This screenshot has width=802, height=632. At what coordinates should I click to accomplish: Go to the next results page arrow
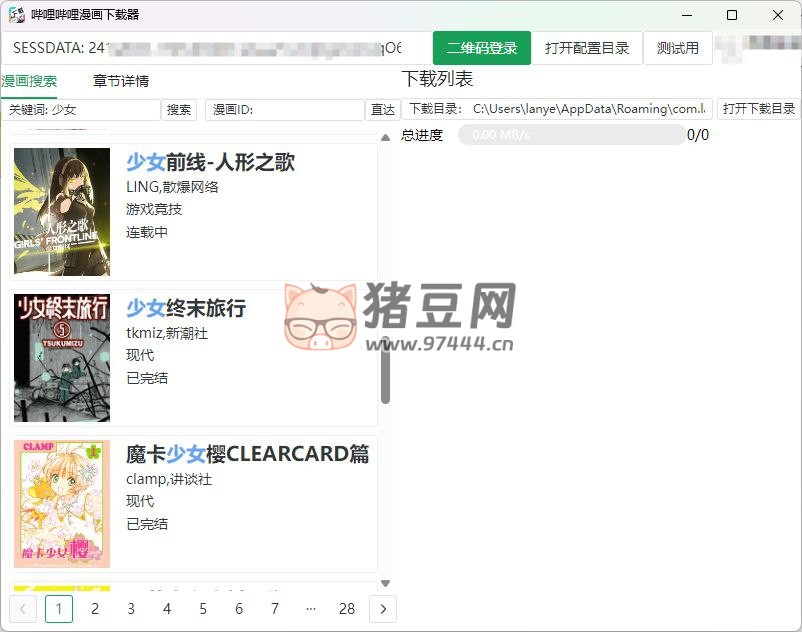[x=383, y=608]
